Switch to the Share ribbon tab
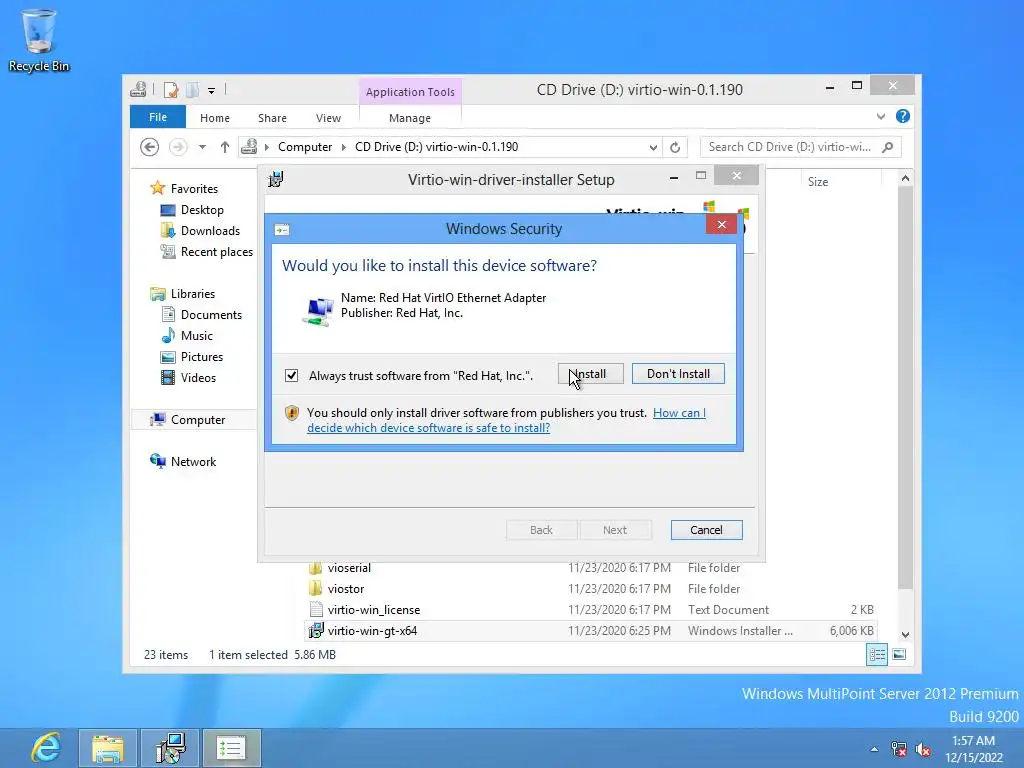The image size is (1024, 768). tap(272, 118)
